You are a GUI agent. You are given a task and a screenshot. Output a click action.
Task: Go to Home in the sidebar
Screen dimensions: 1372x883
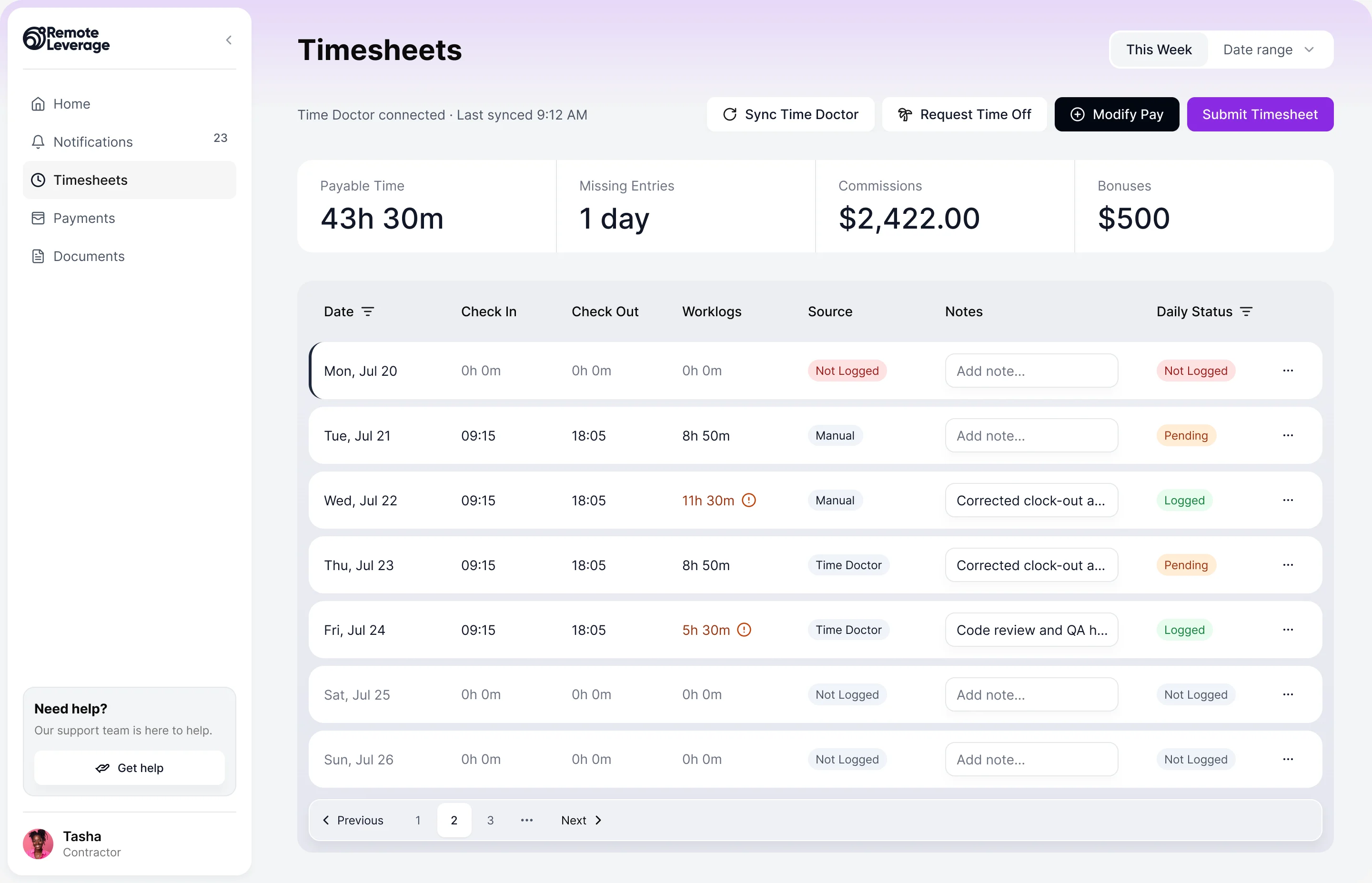point(130,104)
